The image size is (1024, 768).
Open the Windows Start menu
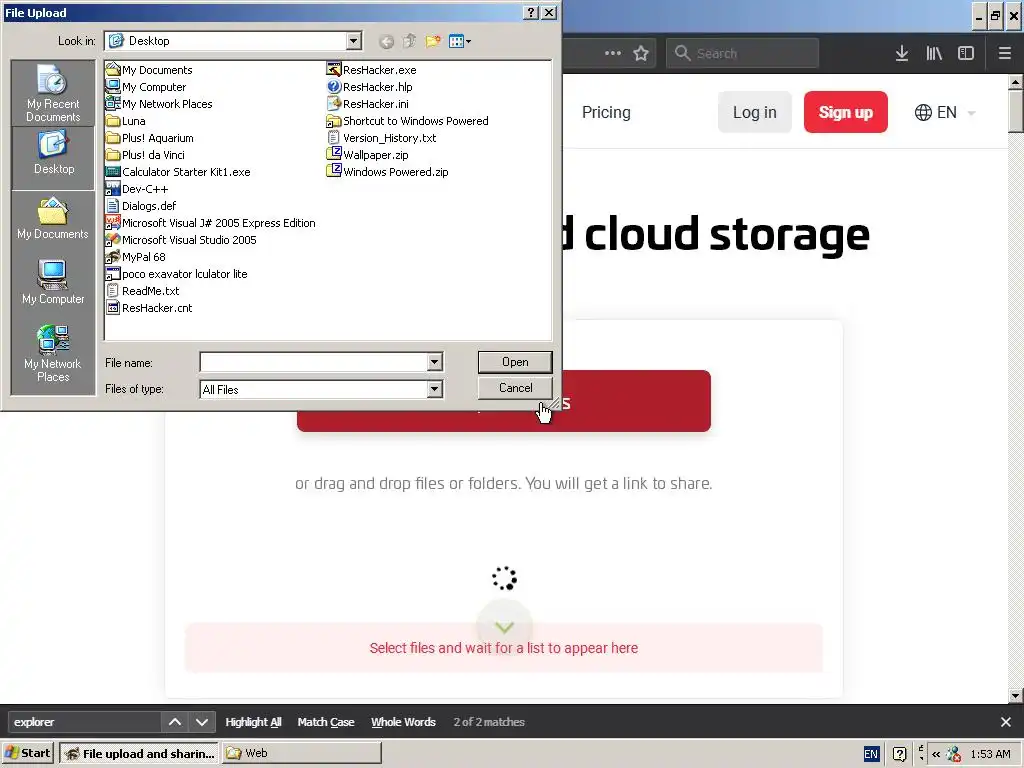[28, 753]
